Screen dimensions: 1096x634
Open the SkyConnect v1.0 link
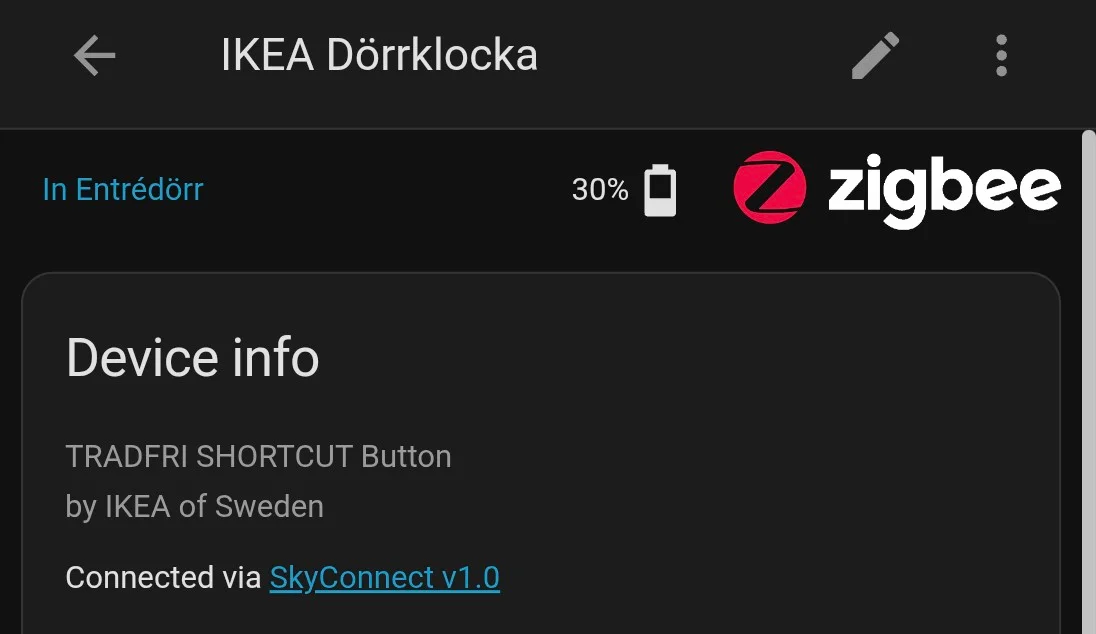click(384, 577)
